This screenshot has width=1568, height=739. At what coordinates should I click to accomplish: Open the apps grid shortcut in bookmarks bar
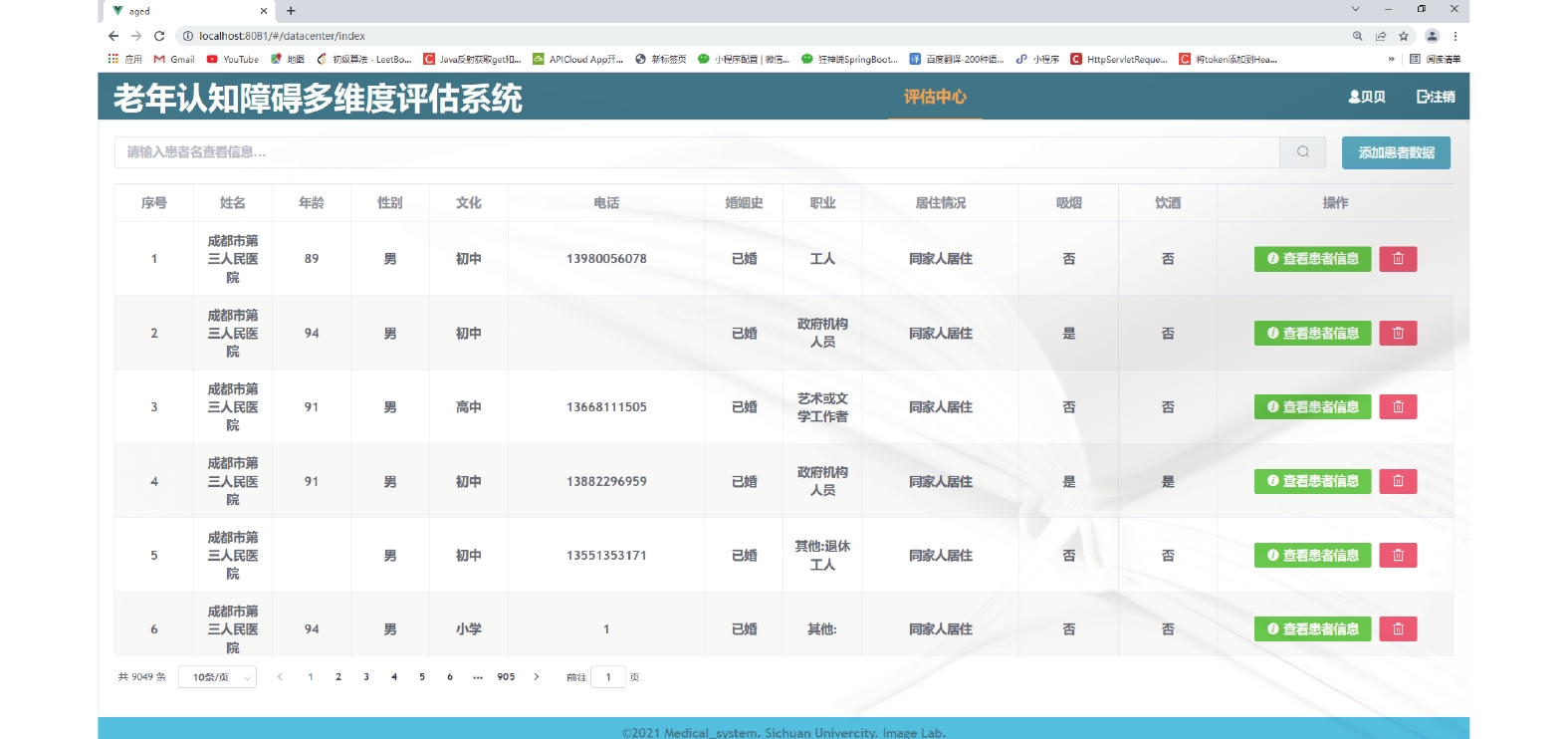coord(125,59)
